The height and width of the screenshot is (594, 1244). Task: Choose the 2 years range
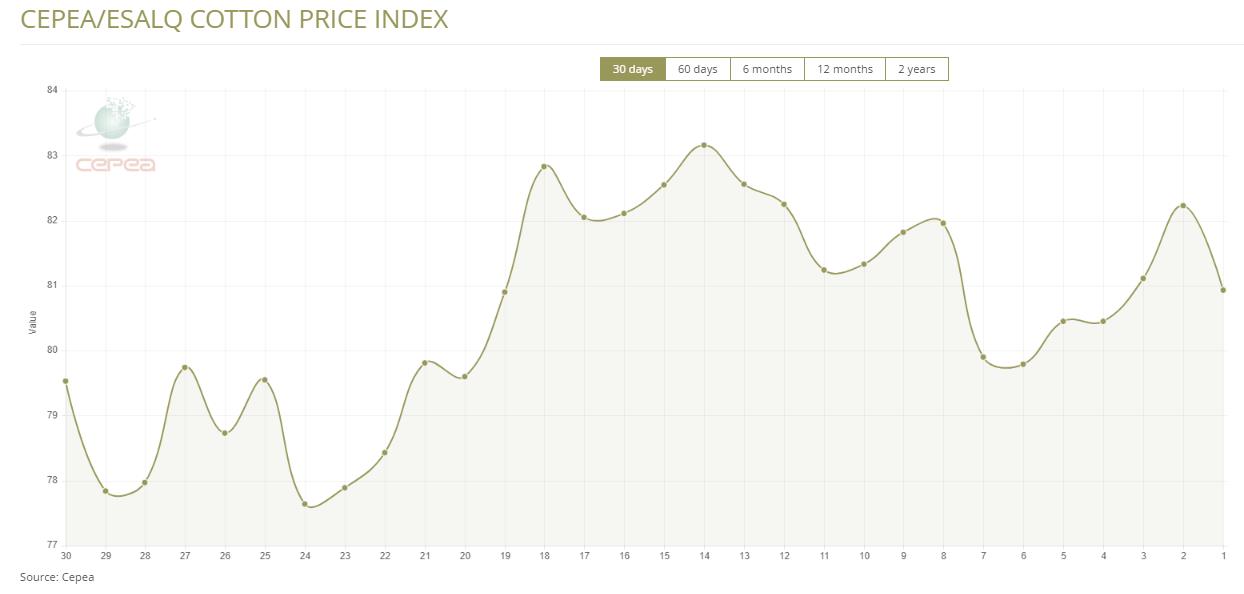point(916,69)
